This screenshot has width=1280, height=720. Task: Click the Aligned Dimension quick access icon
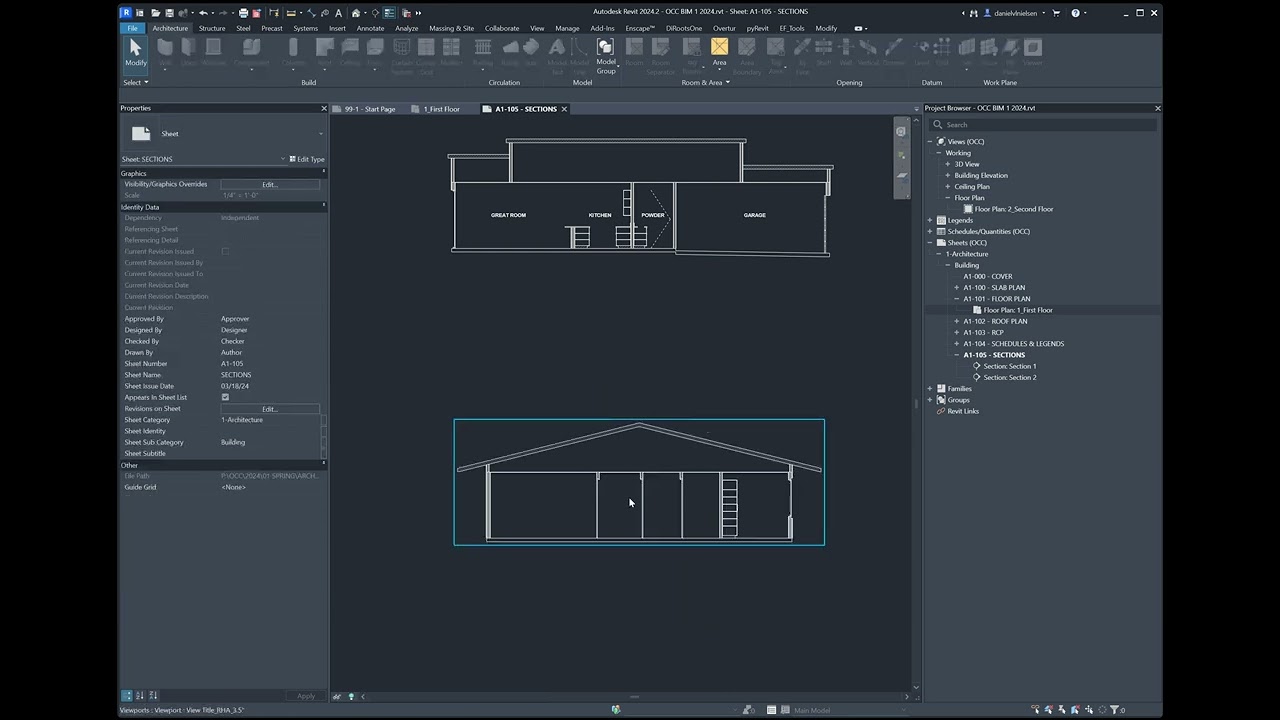[x=311, y=13]
